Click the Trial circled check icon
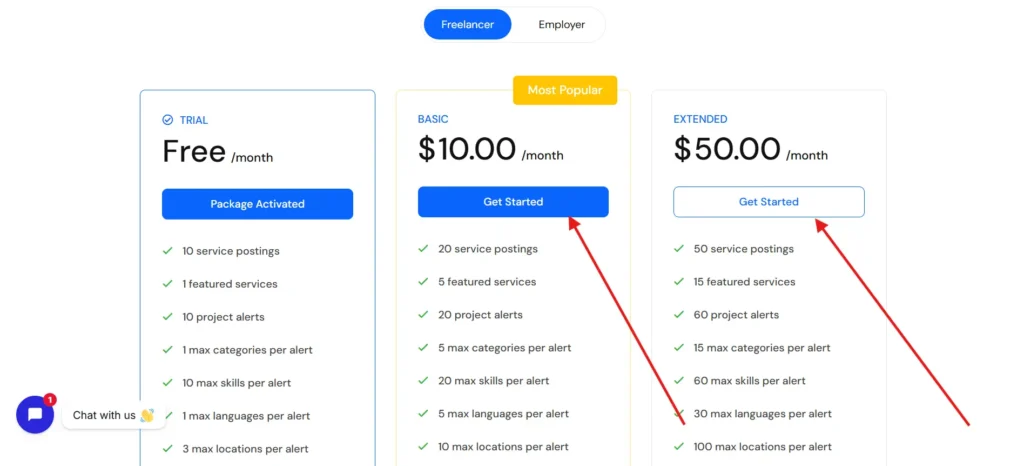This screenshot has height=466, width=1024. [168, 120]
